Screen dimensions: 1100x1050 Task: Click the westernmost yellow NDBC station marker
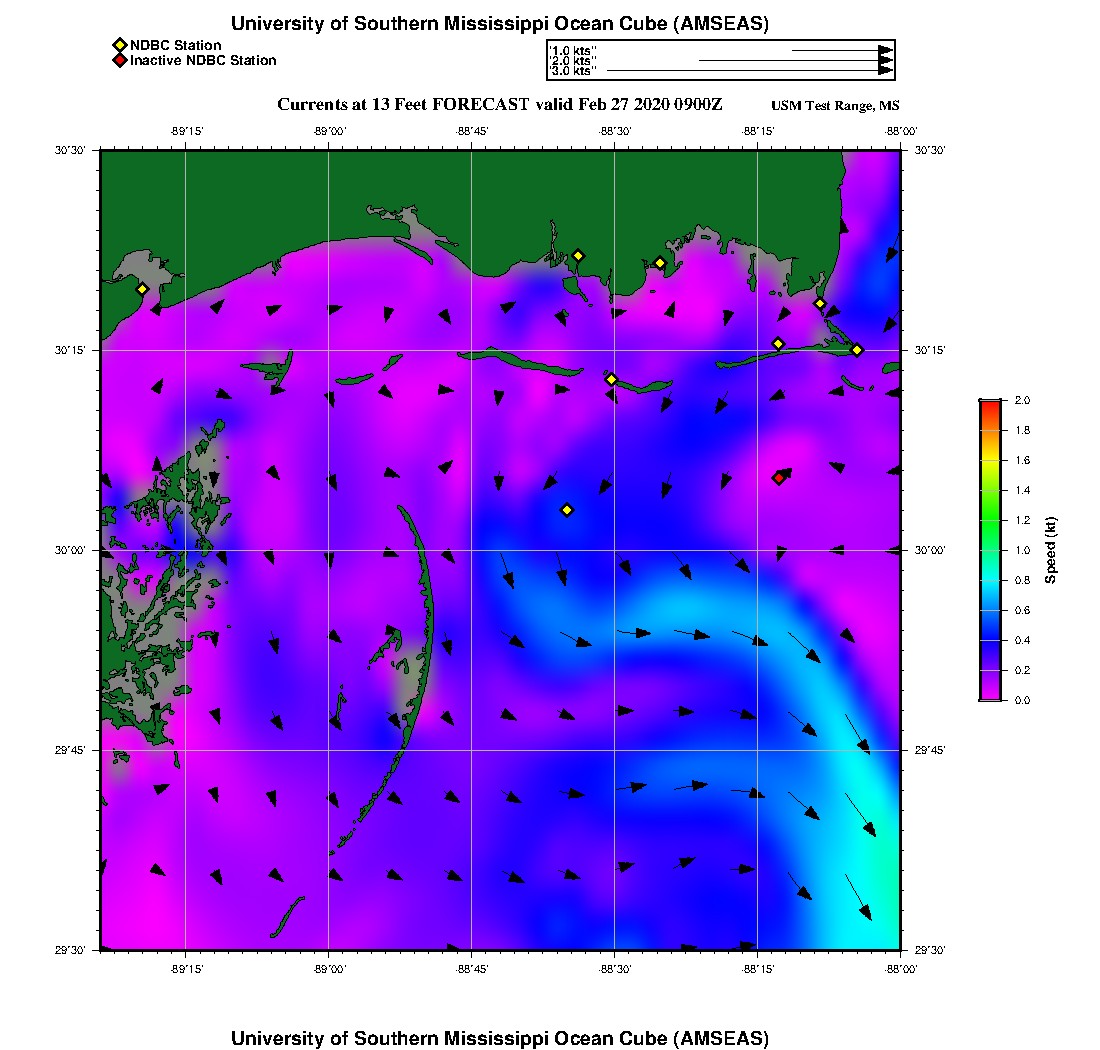tap(142, 289)
